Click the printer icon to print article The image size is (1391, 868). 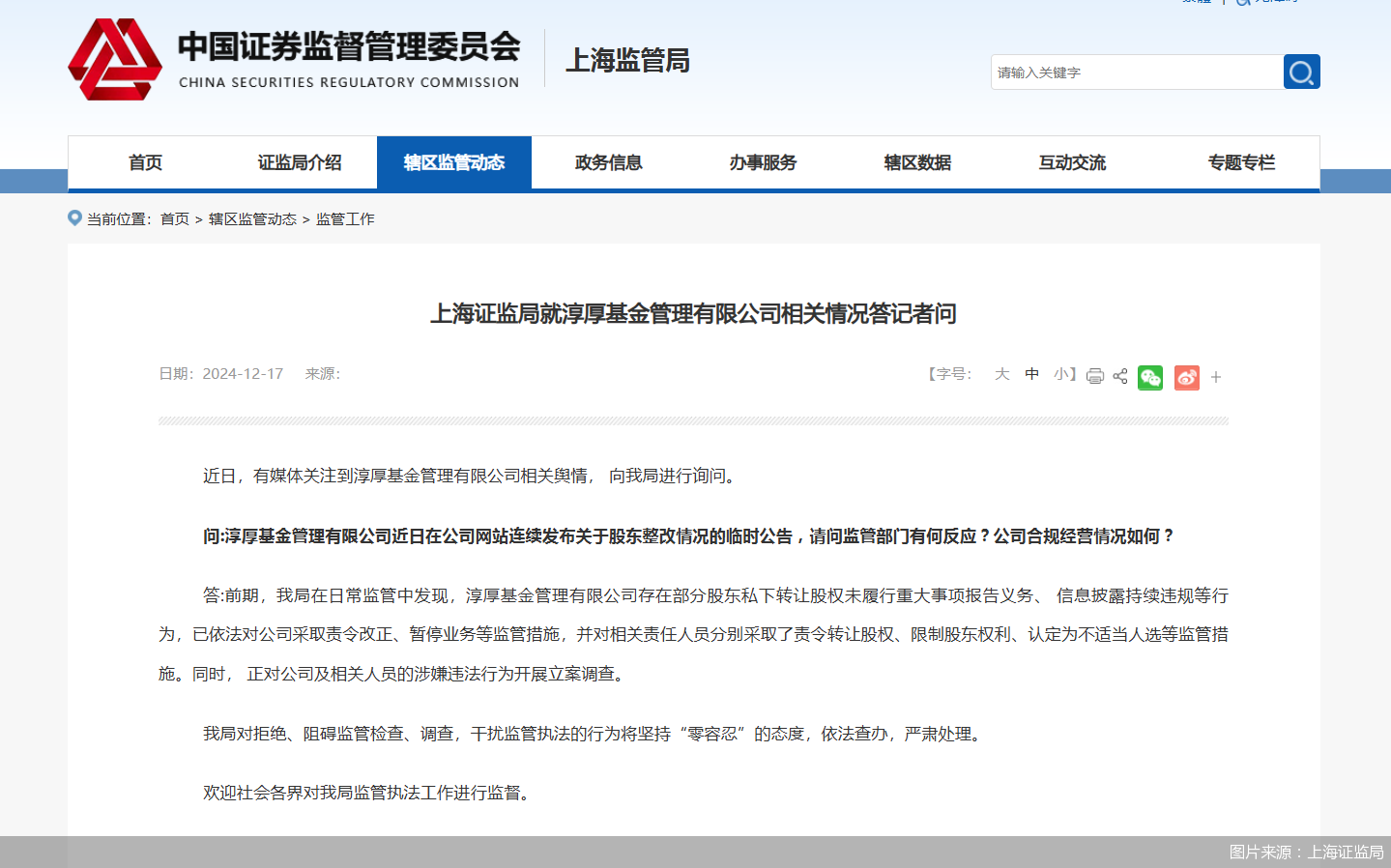1094,376
